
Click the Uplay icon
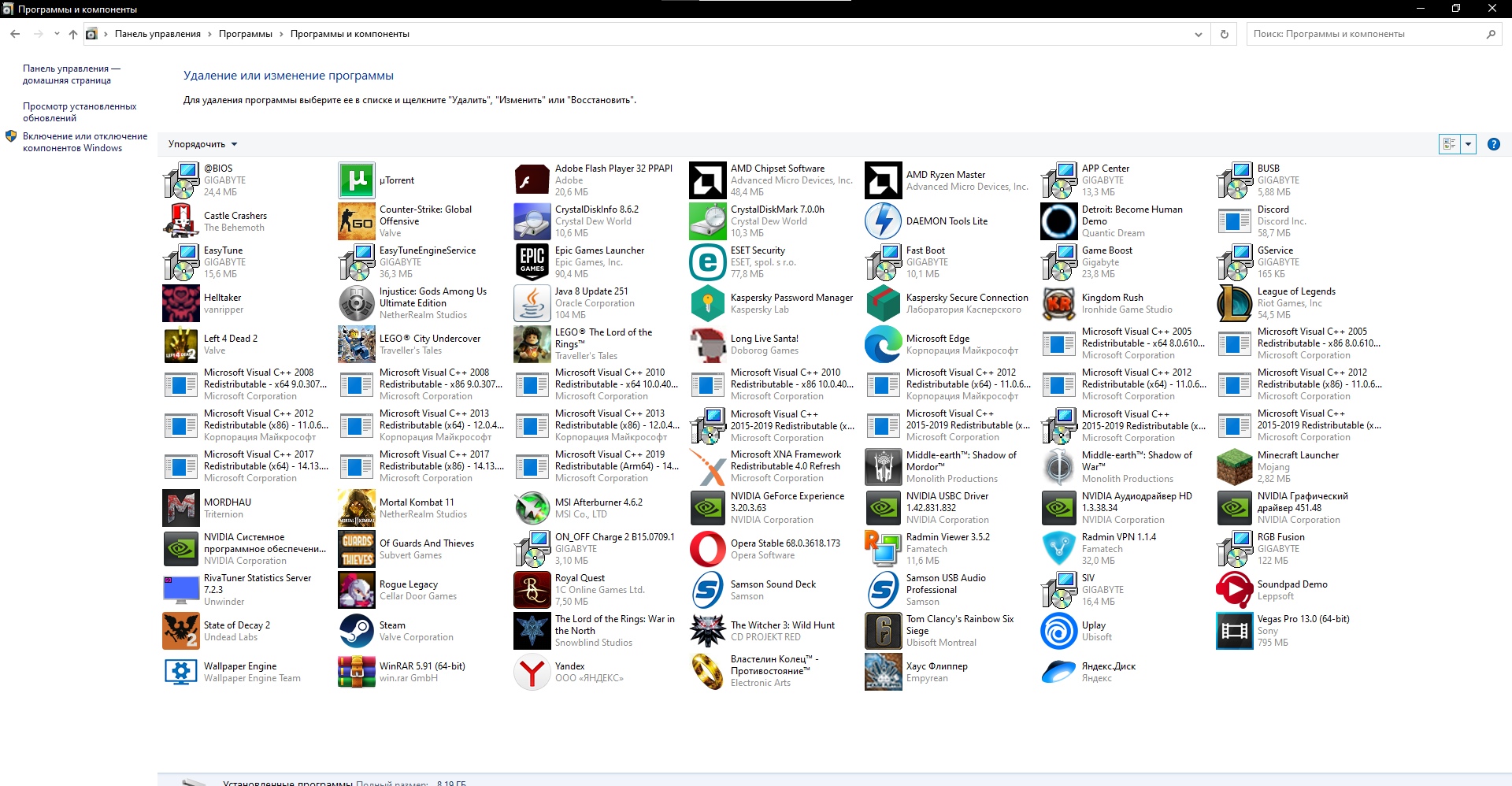coord(1059,631)
